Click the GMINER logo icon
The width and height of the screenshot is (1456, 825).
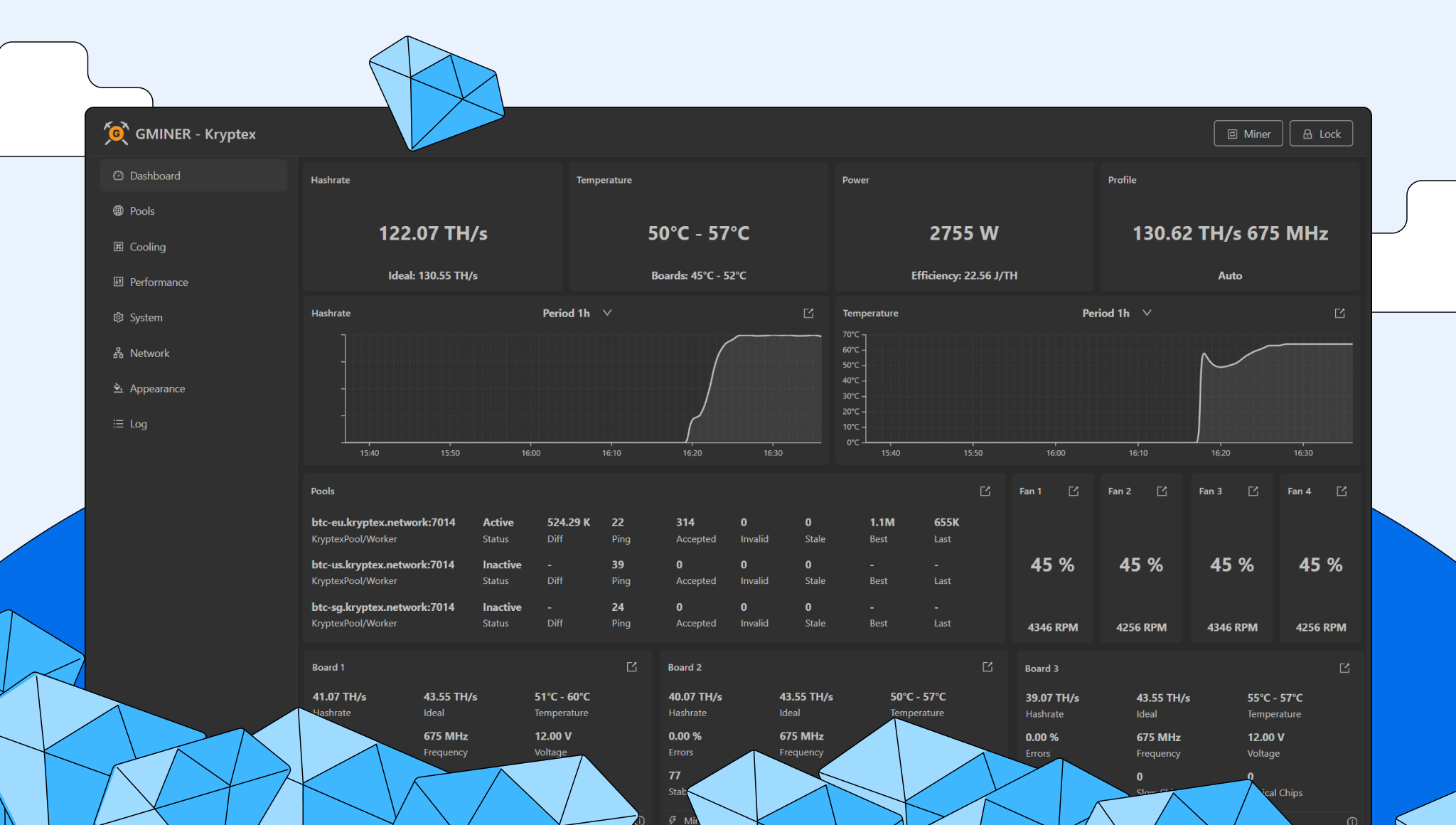pyautogui.click(x=116, y=133)
